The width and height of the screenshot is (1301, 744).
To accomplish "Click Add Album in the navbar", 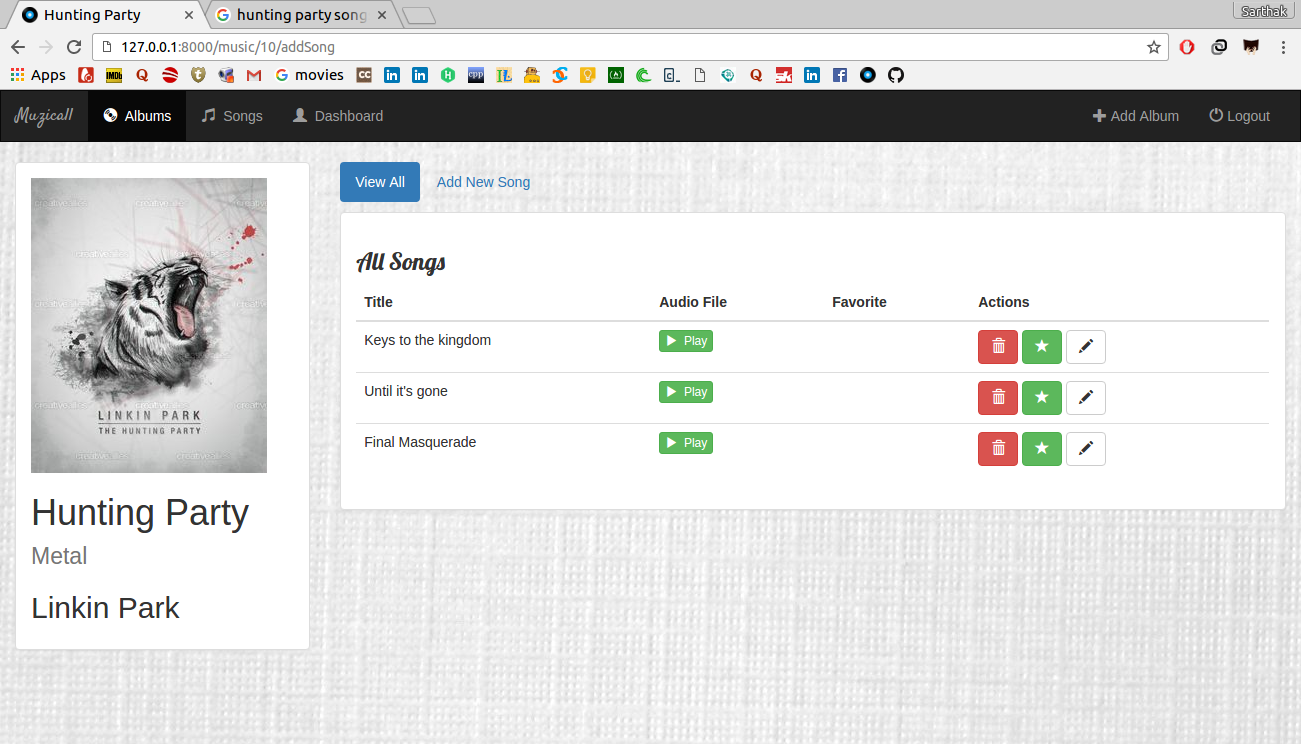I will point(1136,116).
